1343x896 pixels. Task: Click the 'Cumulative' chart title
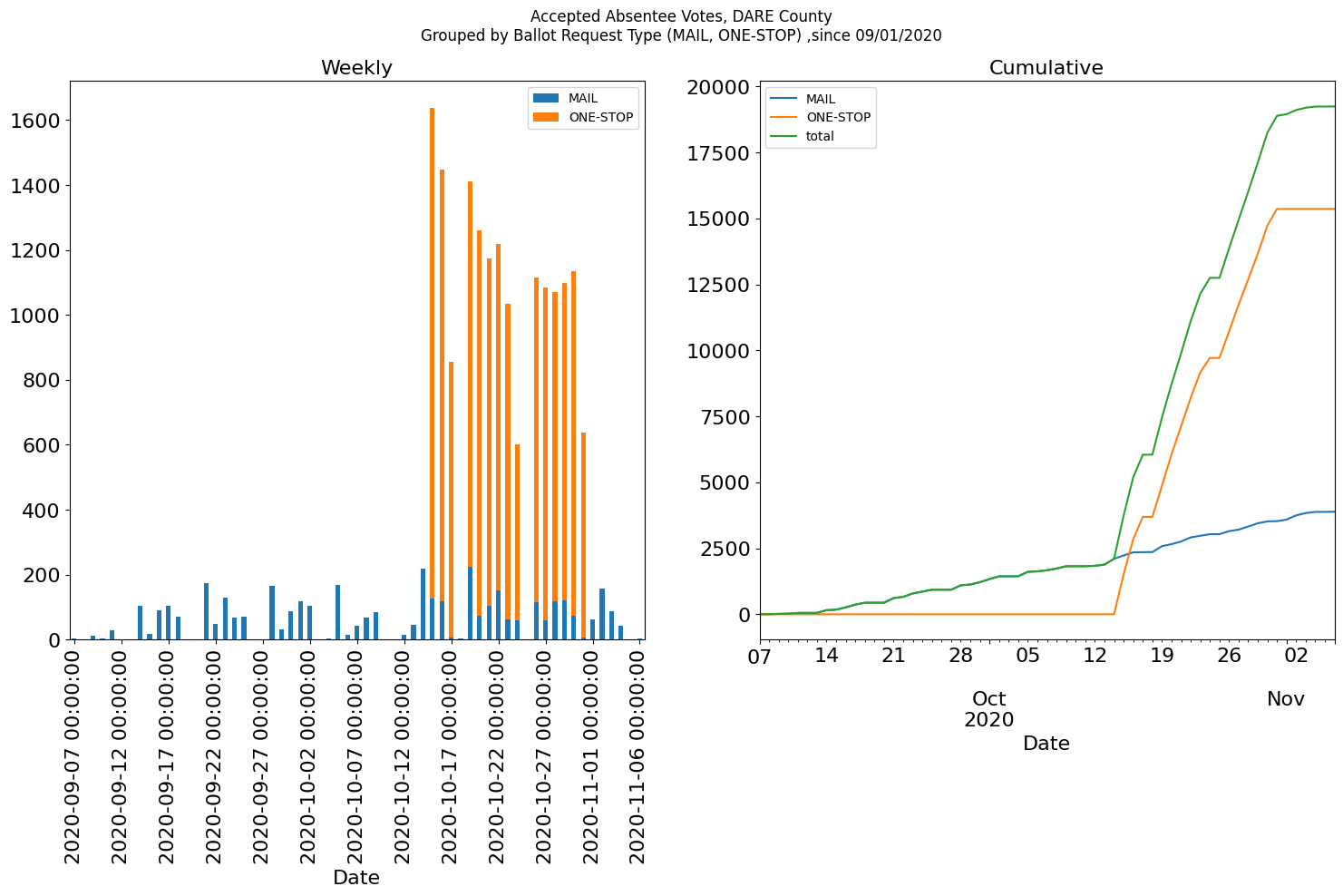(1046, 68)
